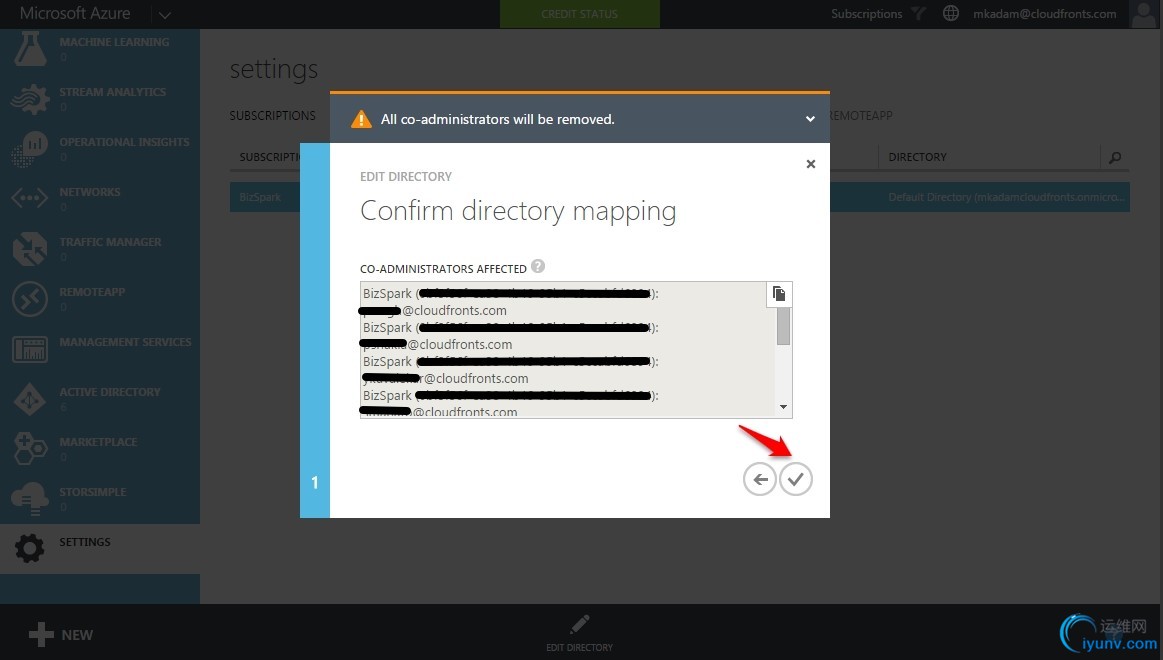Select Active Directory in sidebar
This screenshot has height=660, width=1163.
point(100,400)
